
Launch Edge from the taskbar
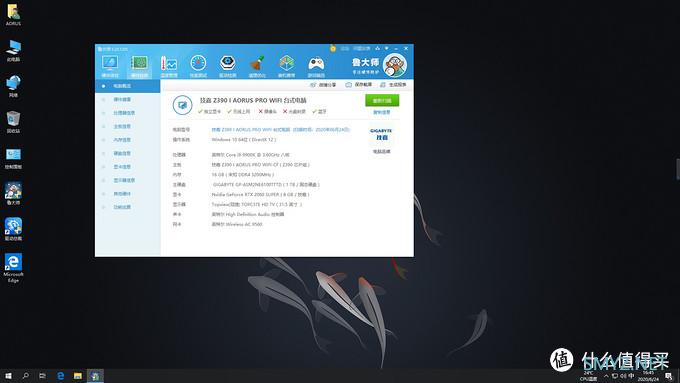click(61, 376)
